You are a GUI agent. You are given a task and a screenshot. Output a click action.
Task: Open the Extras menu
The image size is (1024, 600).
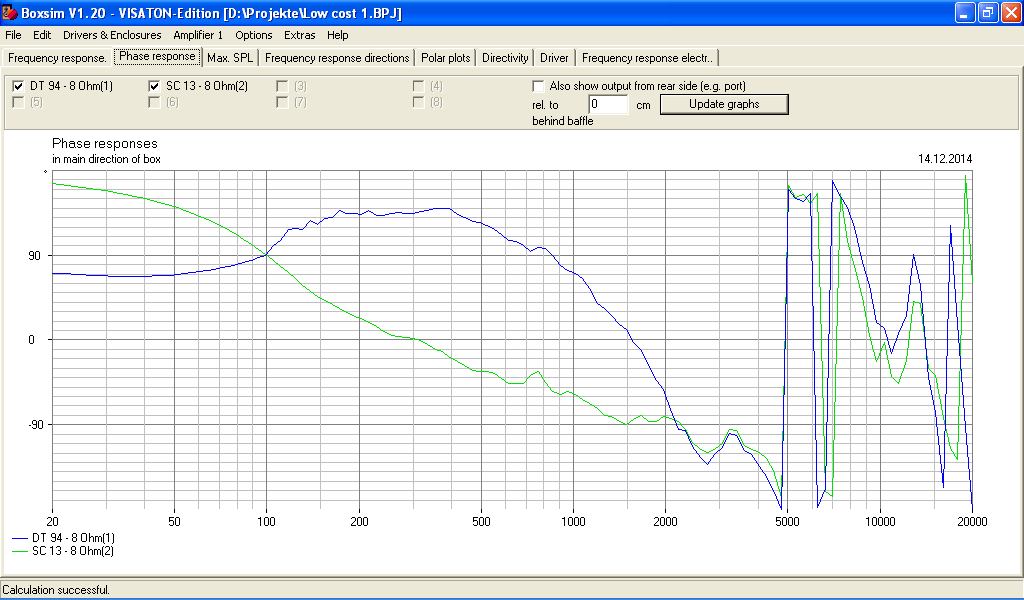point(300,35)
